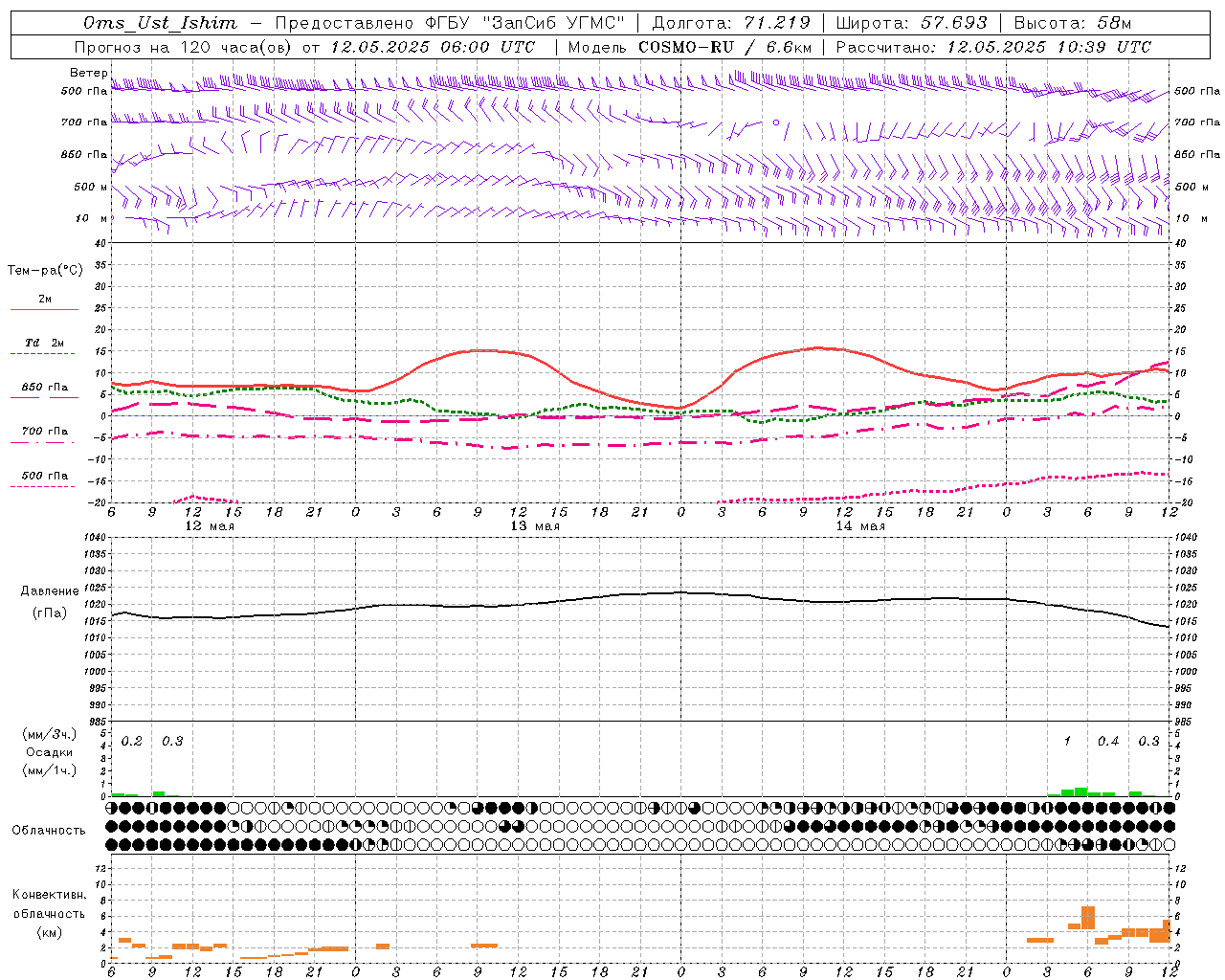Click the Тем-ра(°C) axis title
The height and width of the screenshot is (980, 1225).
click(x=45, y=271)
